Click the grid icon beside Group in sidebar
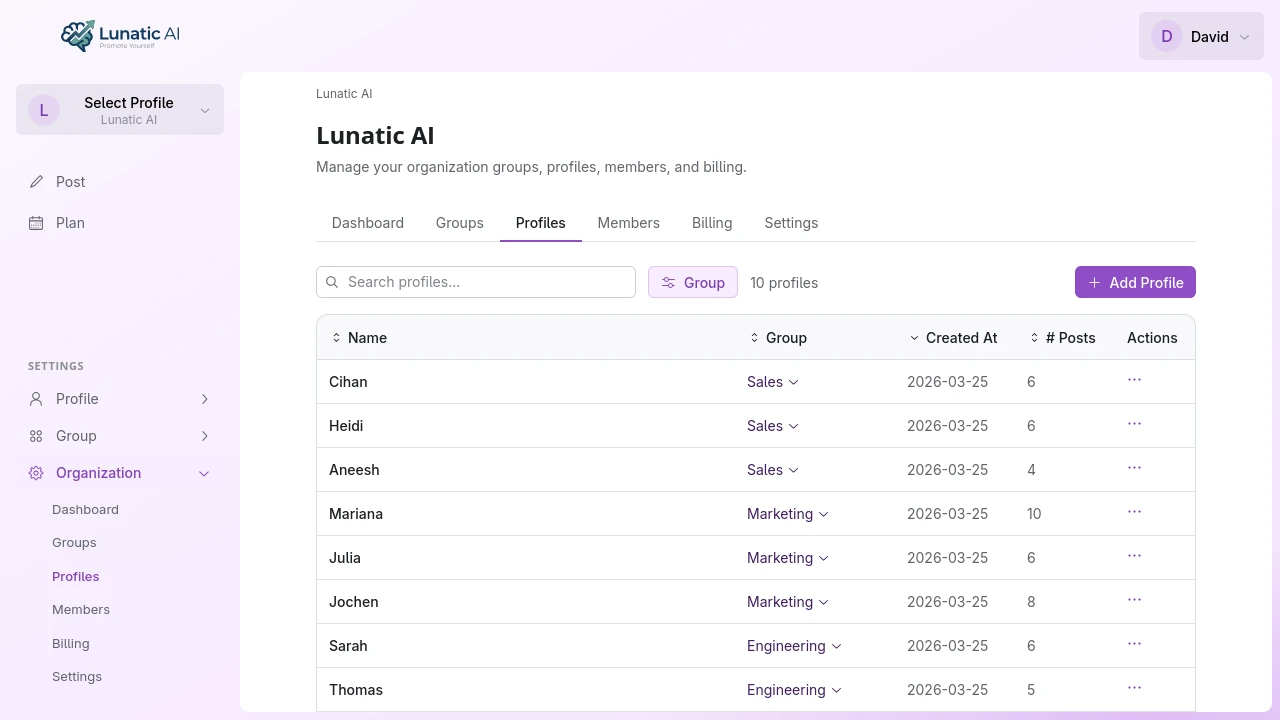Image resolution: width=1280 pixels, height=720 pixels. pos(36,436)
